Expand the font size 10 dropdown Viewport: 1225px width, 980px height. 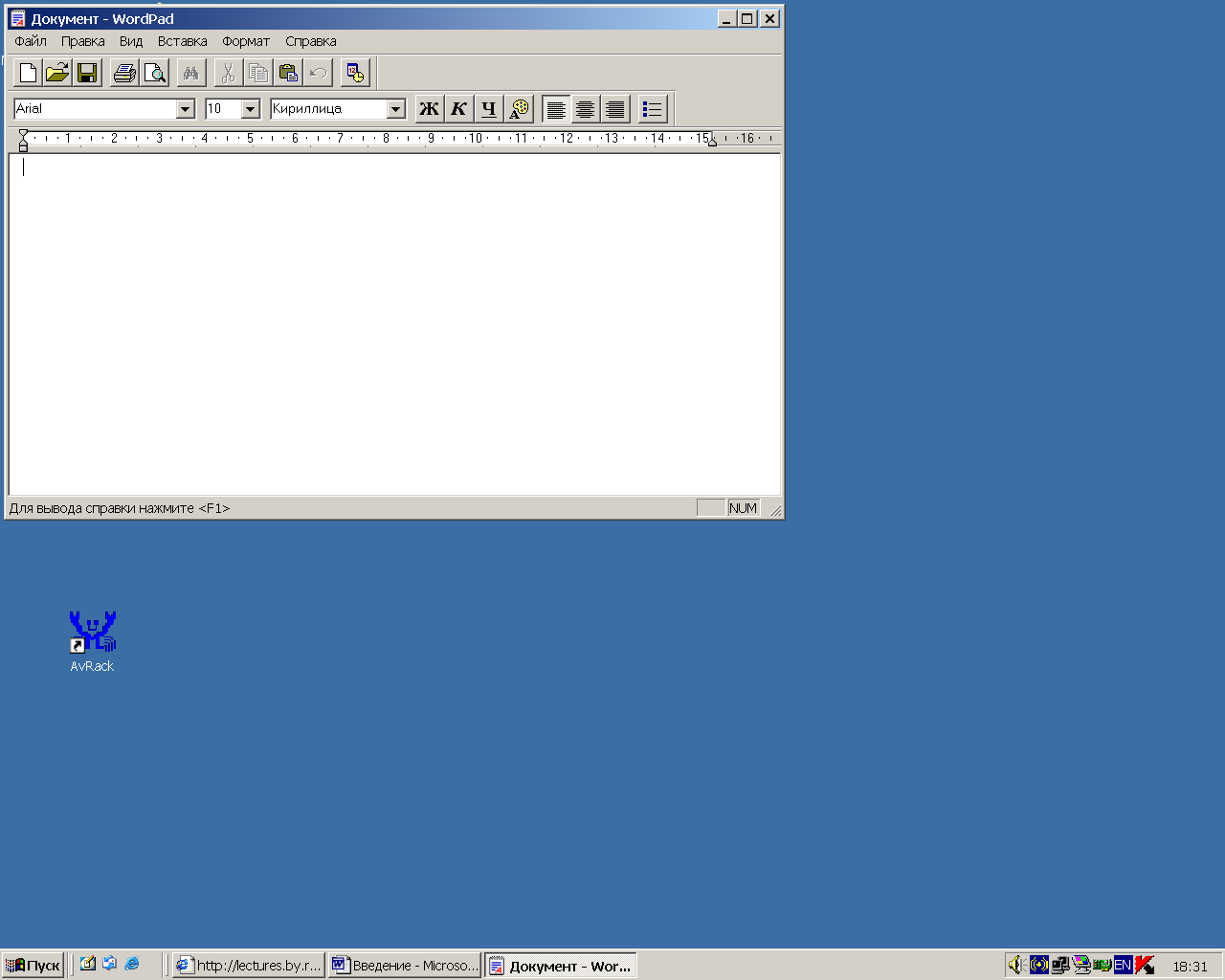pyautogui.click(x=251, y=109)
